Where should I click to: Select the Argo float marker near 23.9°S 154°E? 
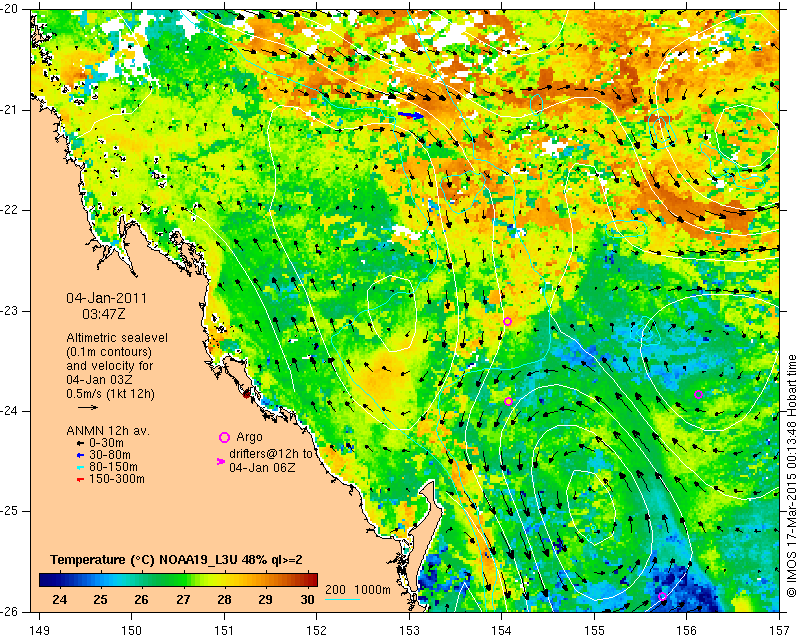click(x=508, y=402)
